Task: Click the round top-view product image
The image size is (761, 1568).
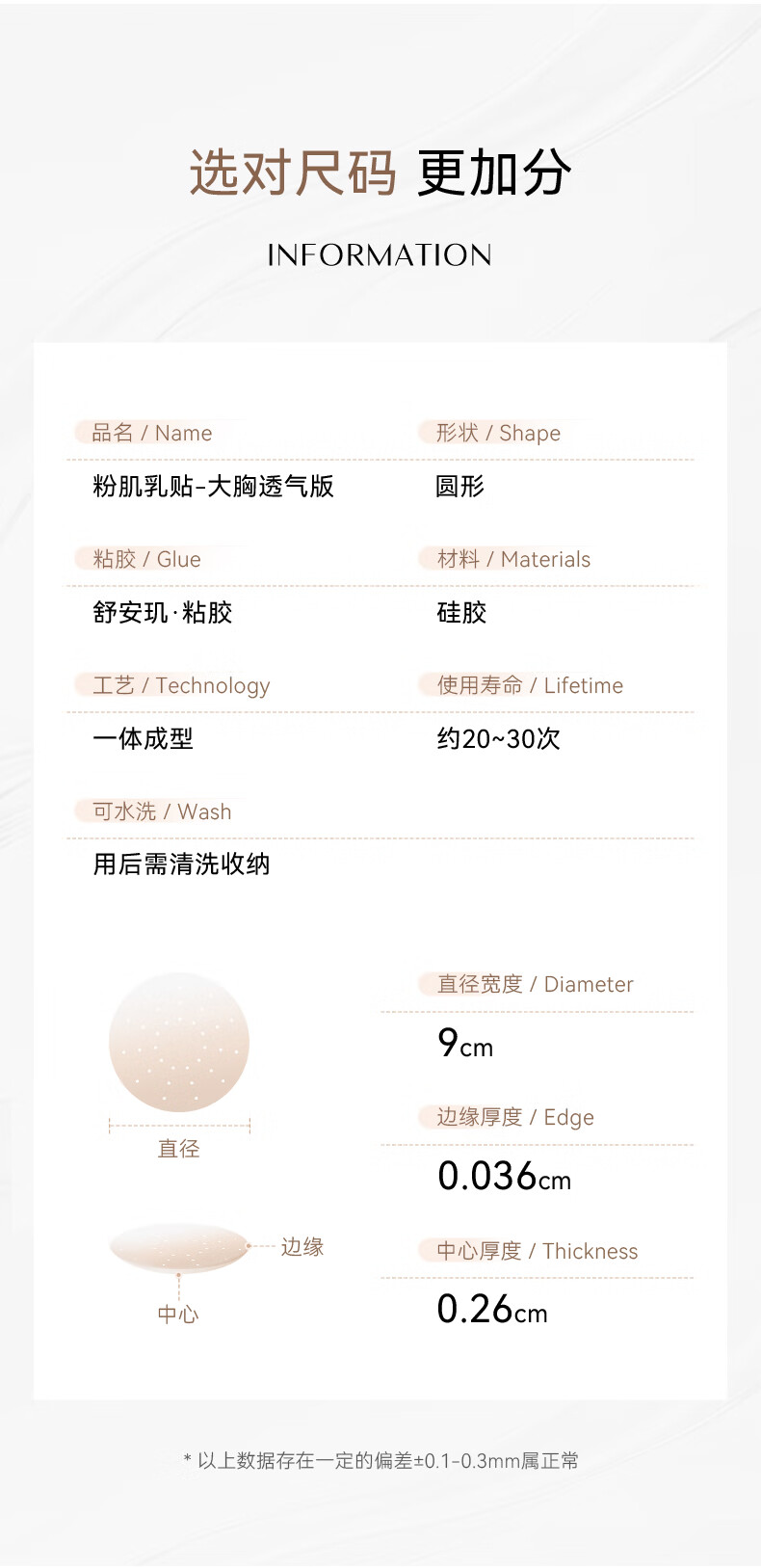Action: pos(179,1042)
